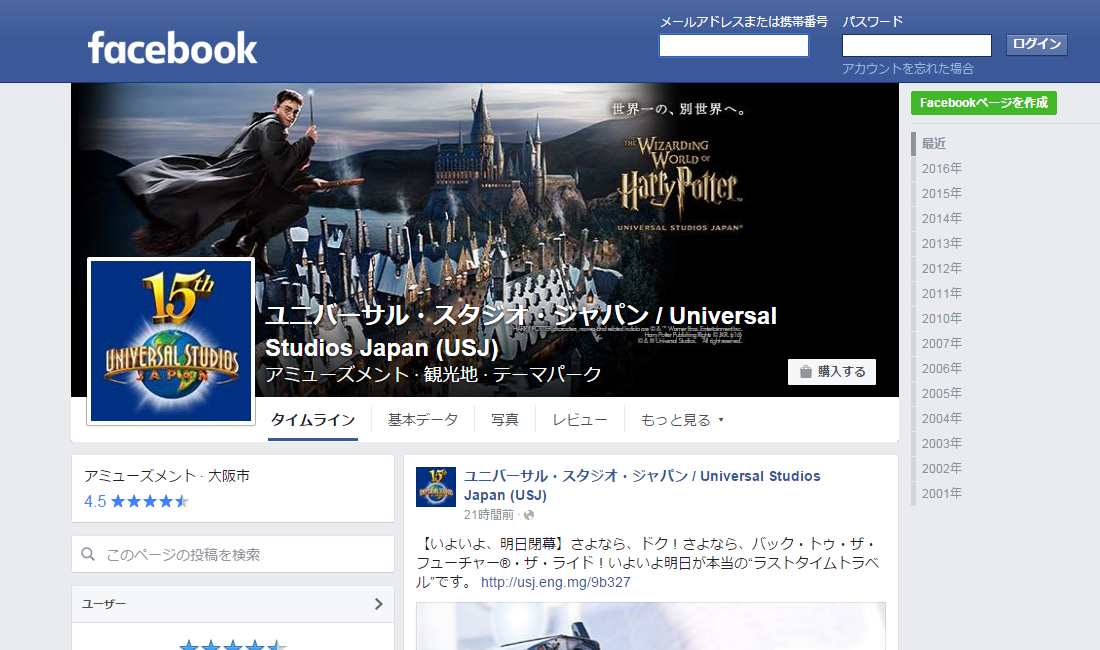Screen dimensions: 1100x650
Task: Switch to the タイムライン tab
Action: tap(313, 420)
